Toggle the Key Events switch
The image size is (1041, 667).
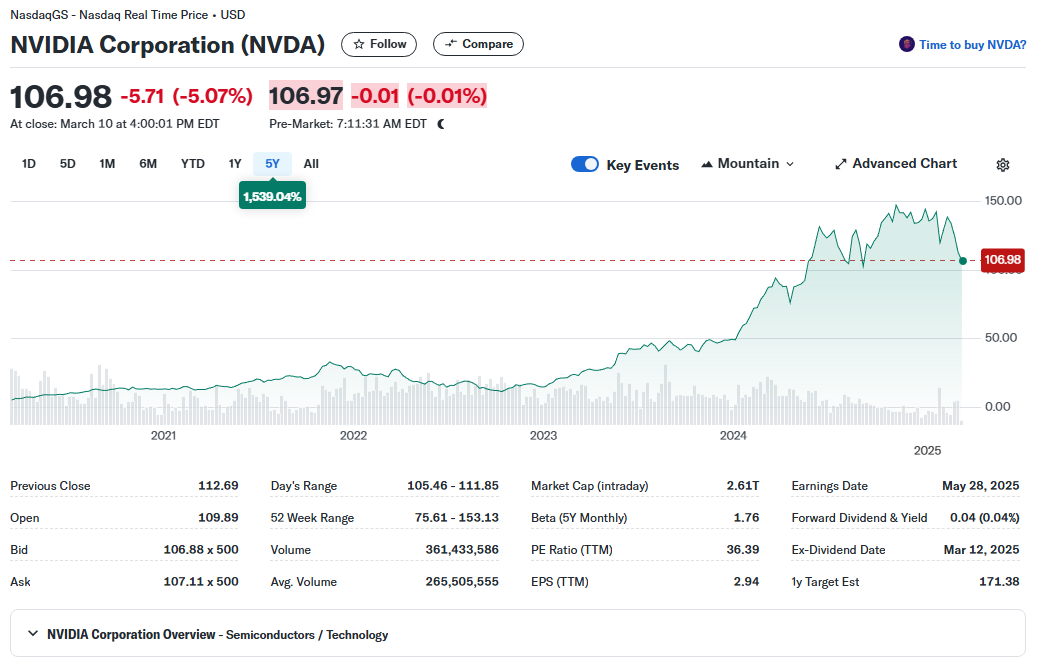(x=585, y=164)
